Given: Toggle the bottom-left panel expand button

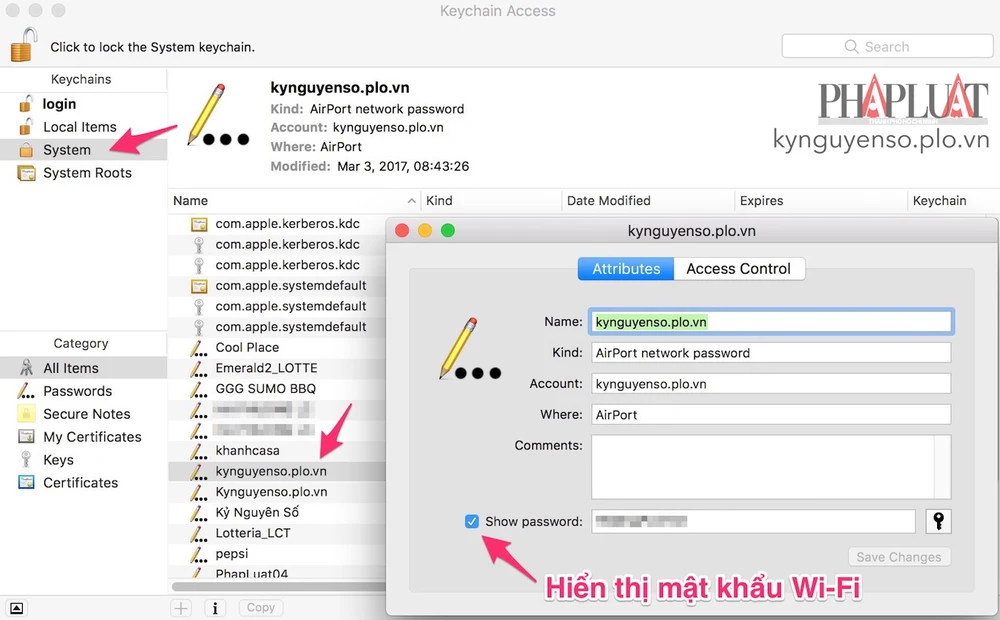Looking at the screenshot, I should coord(17,607).
